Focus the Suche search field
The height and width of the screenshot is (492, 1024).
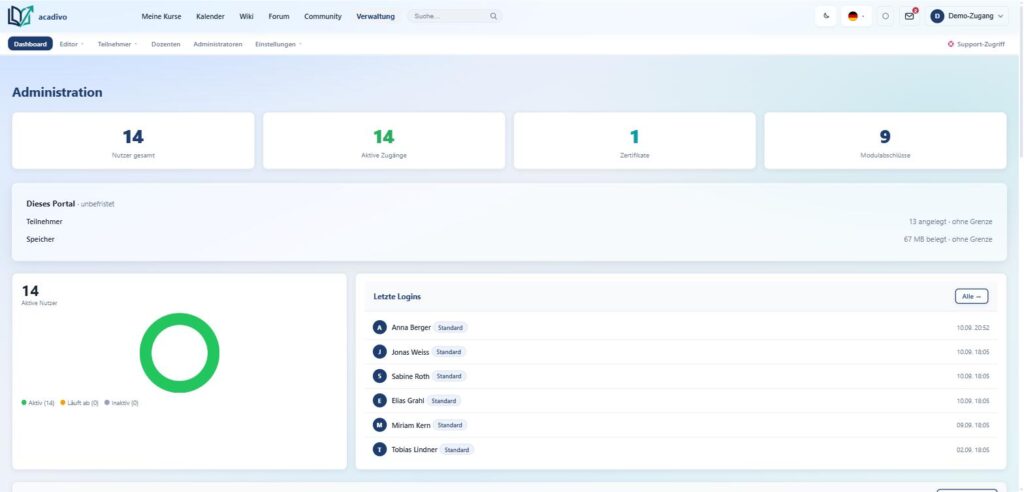click(455, 16)
